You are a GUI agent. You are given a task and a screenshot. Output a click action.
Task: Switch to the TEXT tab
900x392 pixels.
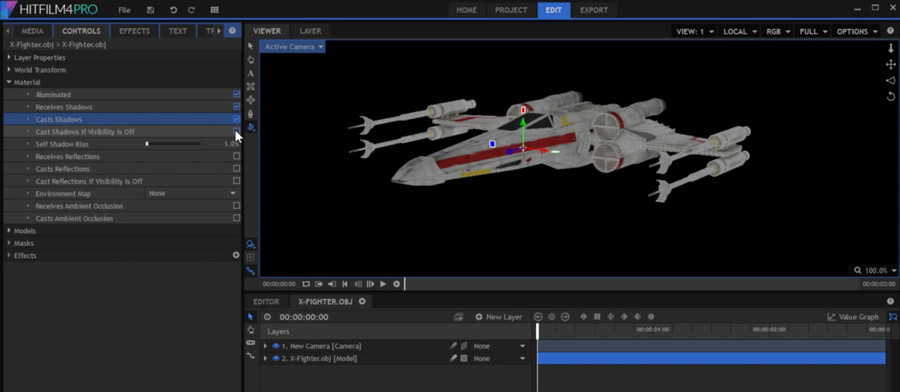[178, 31]
